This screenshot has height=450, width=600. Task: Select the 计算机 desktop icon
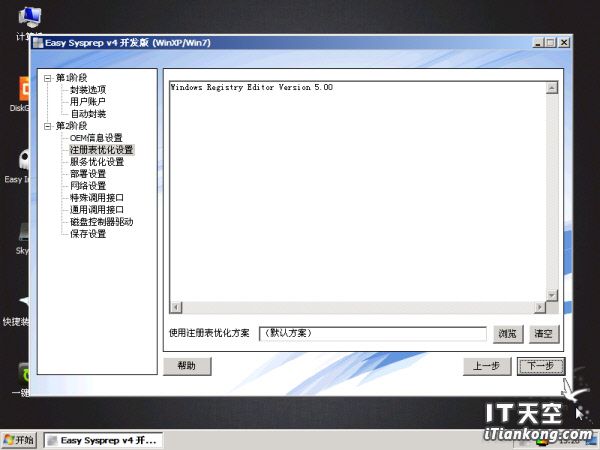(28, 22)
